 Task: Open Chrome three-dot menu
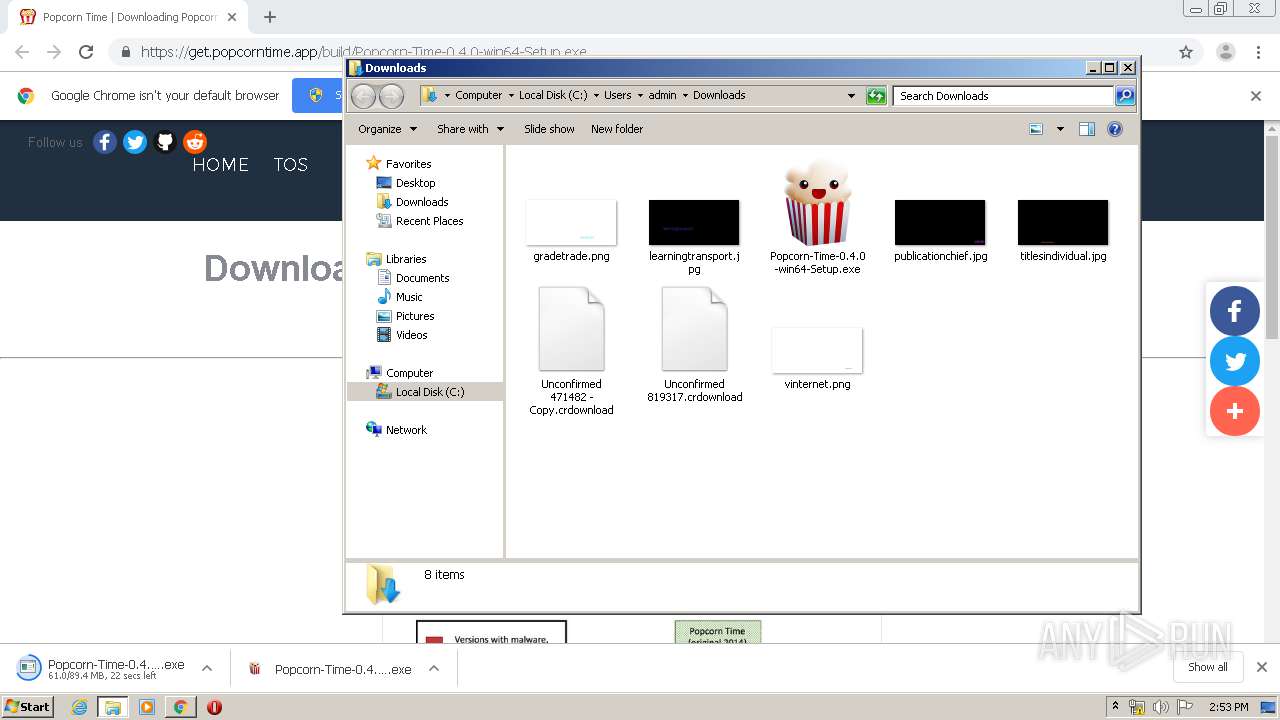tap(1258, 52)
